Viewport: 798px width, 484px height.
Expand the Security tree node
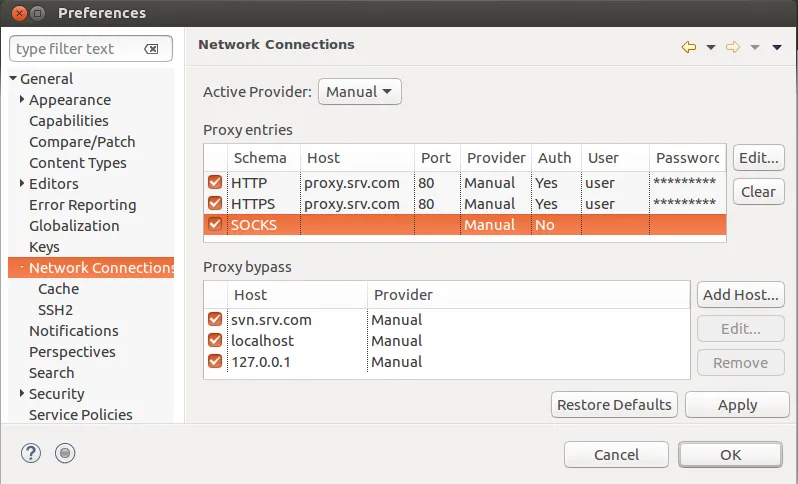point(22,394)
